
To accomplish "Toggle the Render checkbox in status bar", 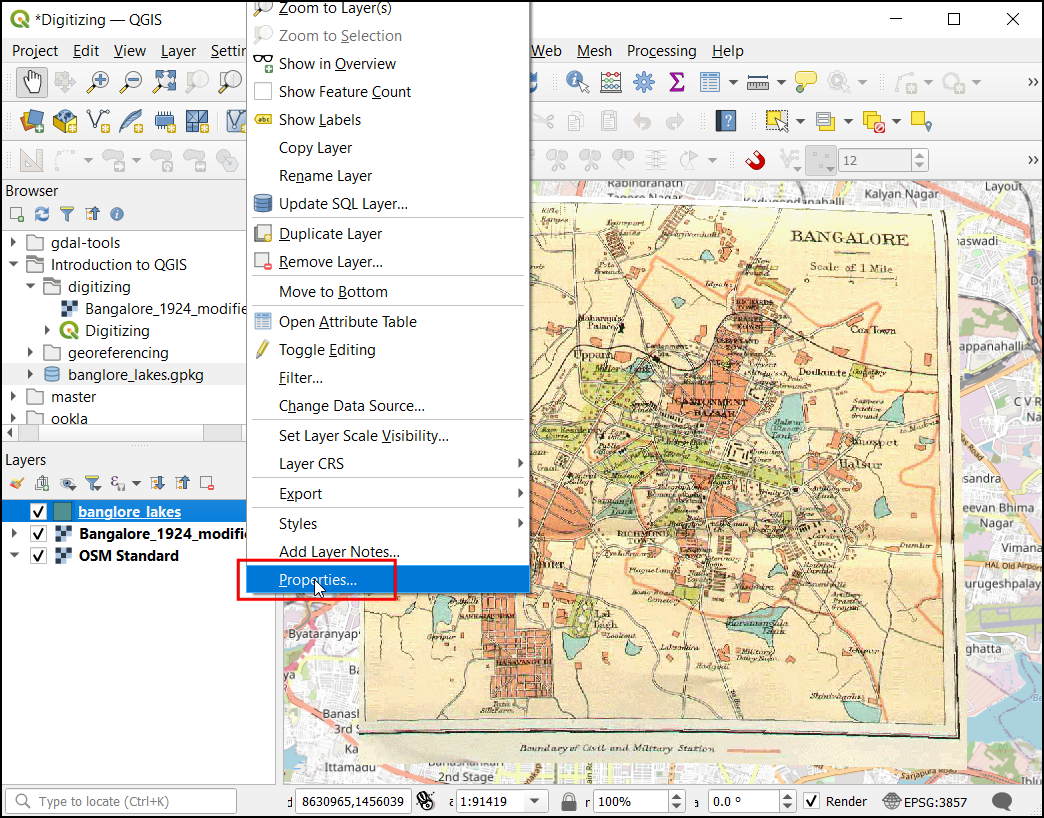I will tap(812, 801).
